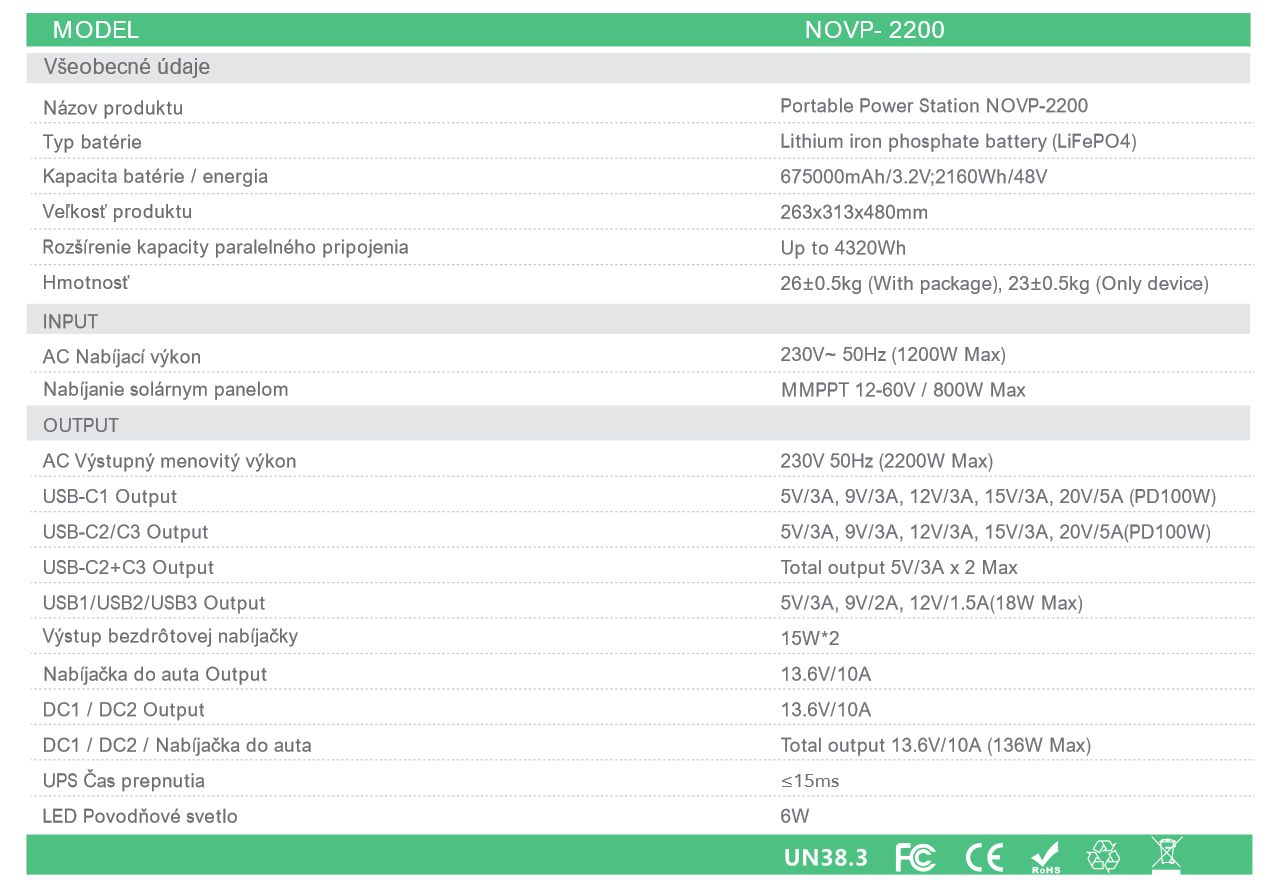1276x894 pixels.
Task: Select the USB-C2/C3 Output PD100W value
Action: [x=995, y=532]
